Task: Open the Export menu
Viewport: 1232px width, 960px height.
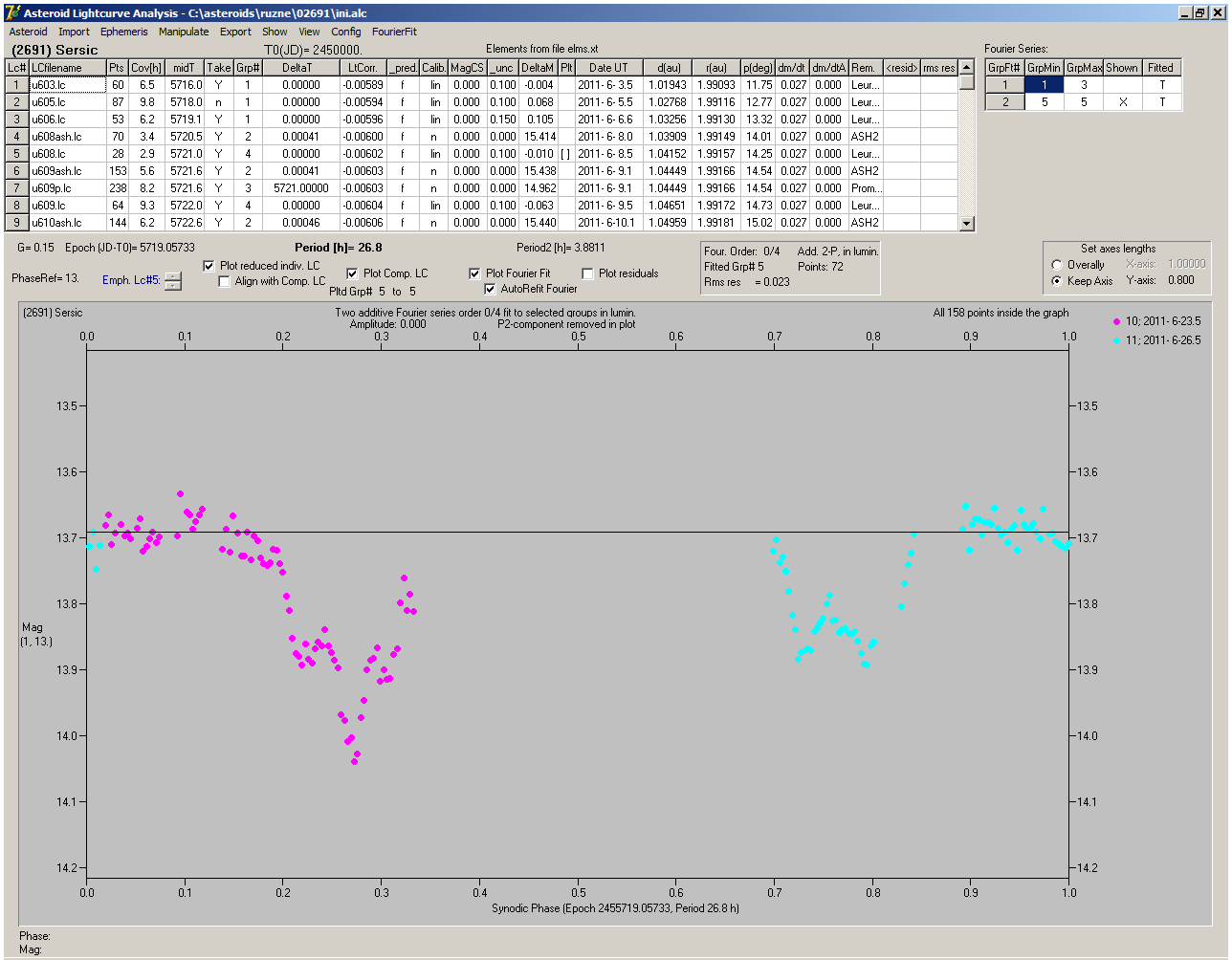Action: (x=235, y=32)
